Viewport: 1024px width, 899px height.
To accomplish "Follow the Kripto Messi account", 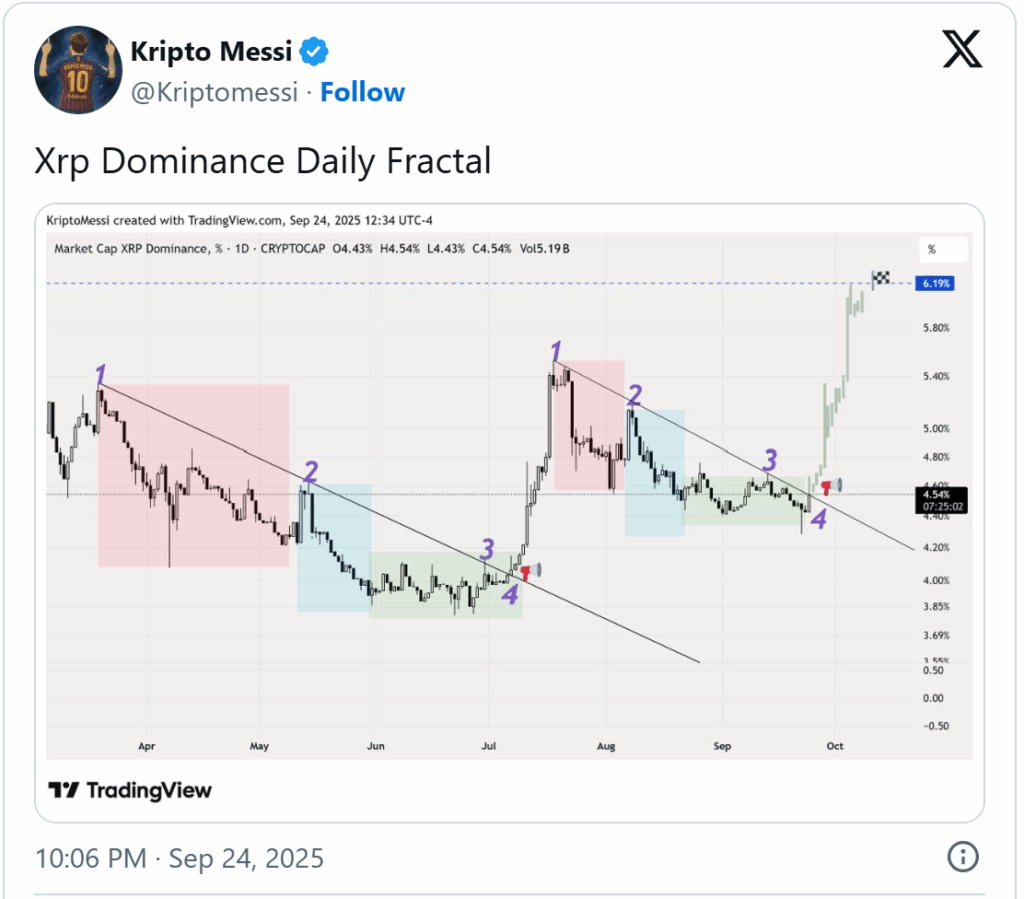I will pyautogui.click(x=362, y=92).
